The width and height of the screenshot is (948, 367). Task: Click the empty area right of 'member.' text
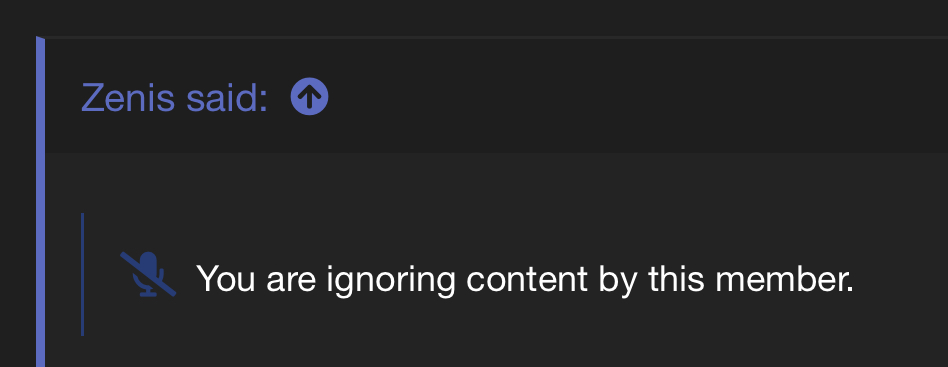(901, 279)
